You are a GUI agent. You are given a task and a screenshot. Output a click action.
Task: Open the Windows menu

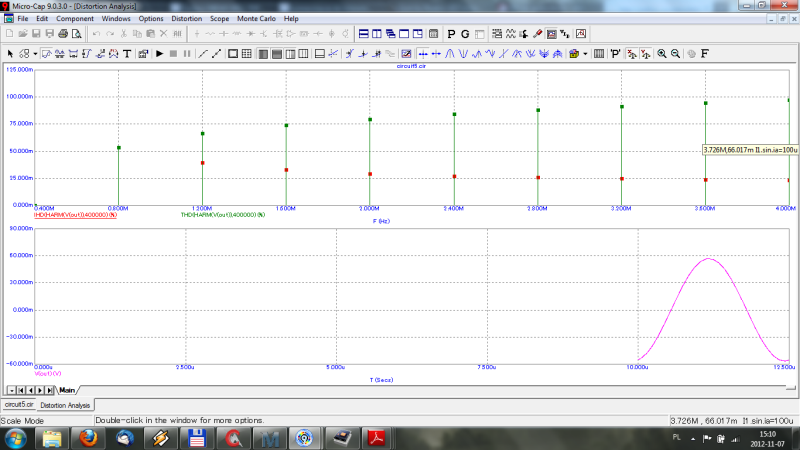[116, 18]
